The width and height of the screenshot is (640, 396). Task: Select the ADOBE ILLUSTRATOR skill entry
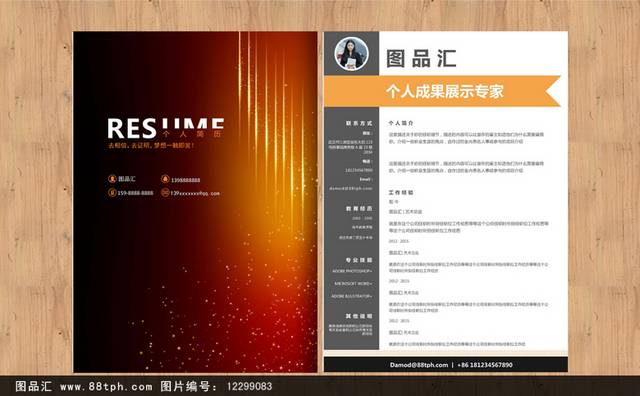351,296
